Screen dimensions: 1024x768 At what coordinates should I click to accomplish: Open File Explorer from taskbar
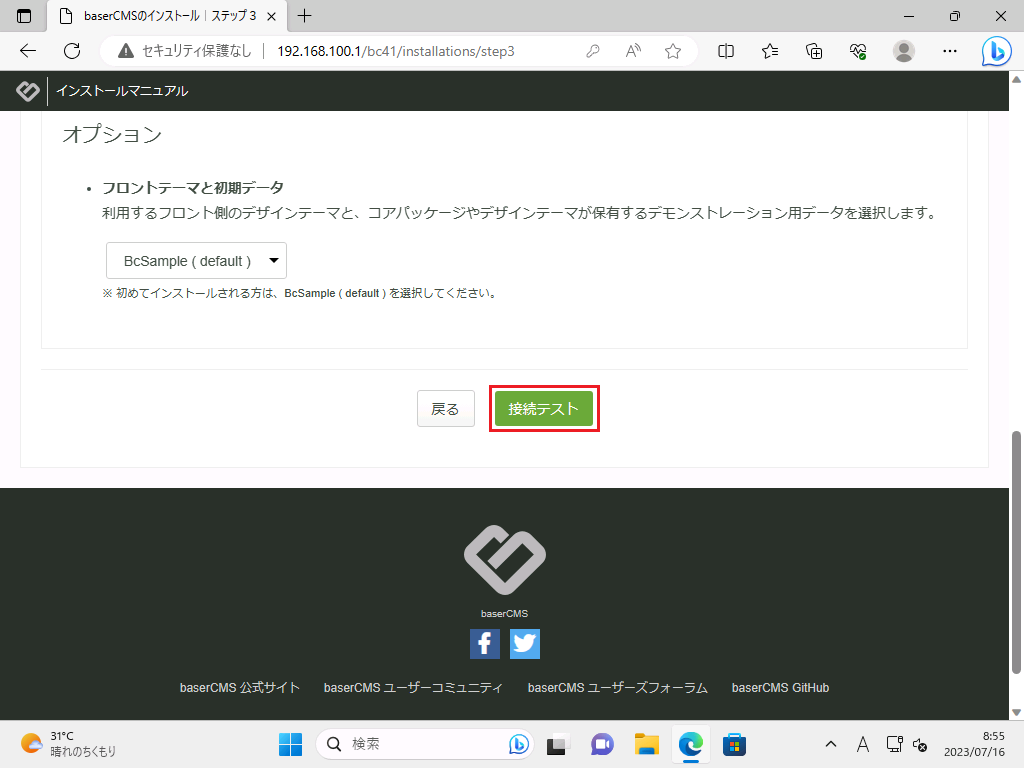coord(647,744)
